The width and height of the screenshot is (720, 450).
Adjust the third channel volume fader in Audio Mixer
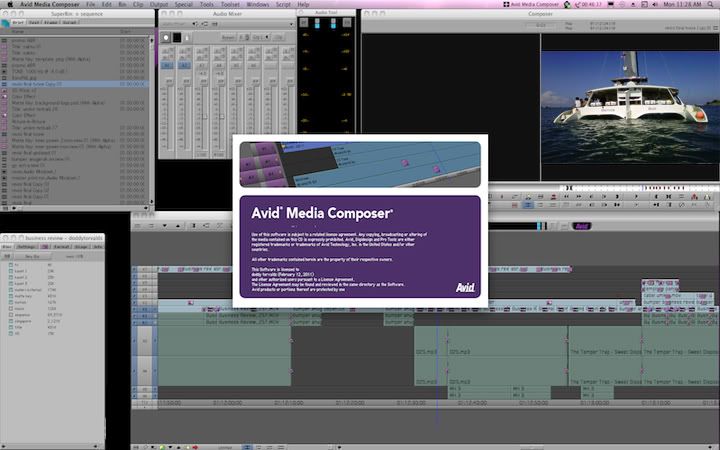tap(204, 117)
